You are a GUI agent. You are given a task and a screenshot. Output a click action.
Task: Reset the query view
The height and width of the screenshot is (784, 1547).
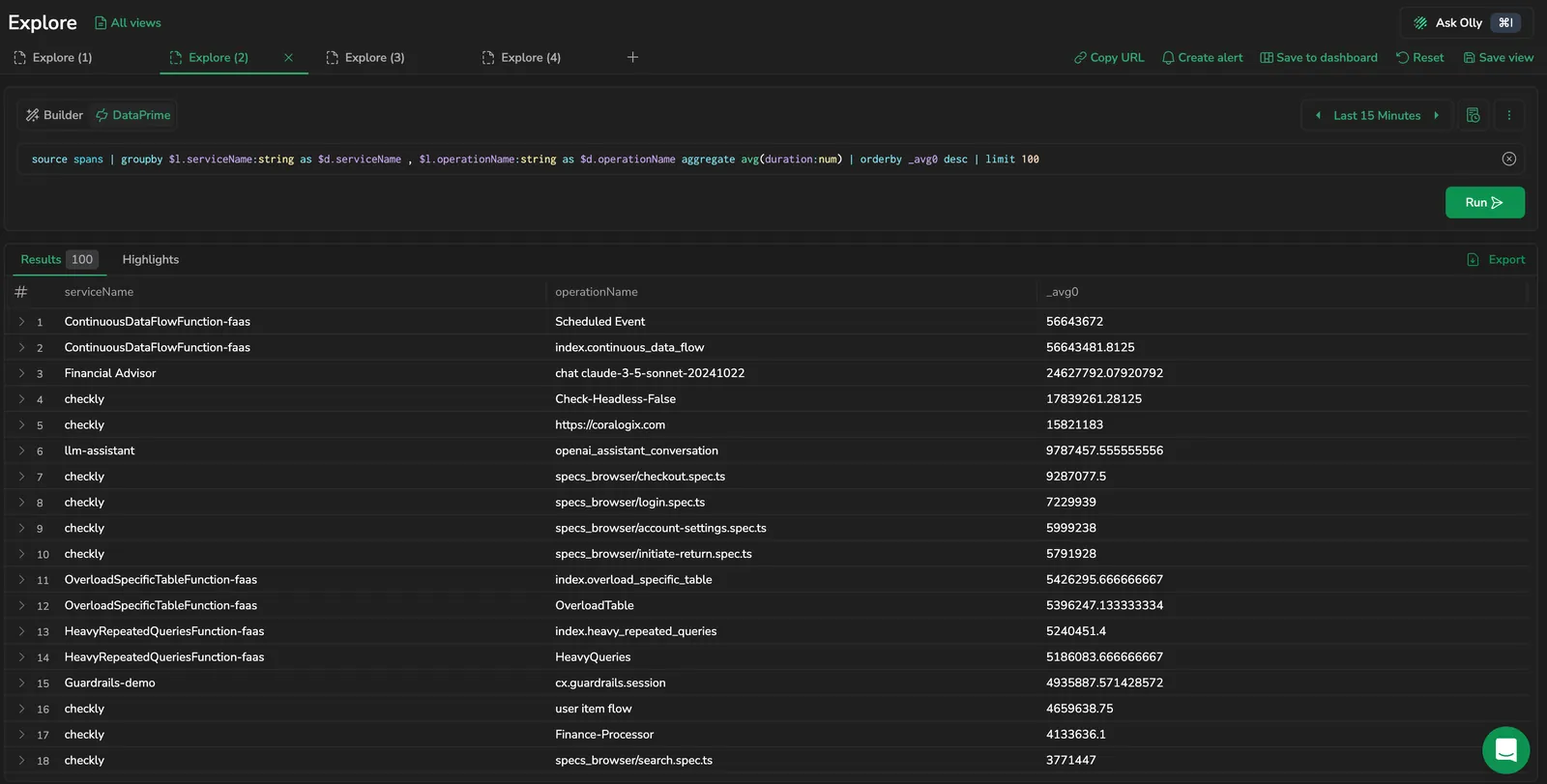1419,57
